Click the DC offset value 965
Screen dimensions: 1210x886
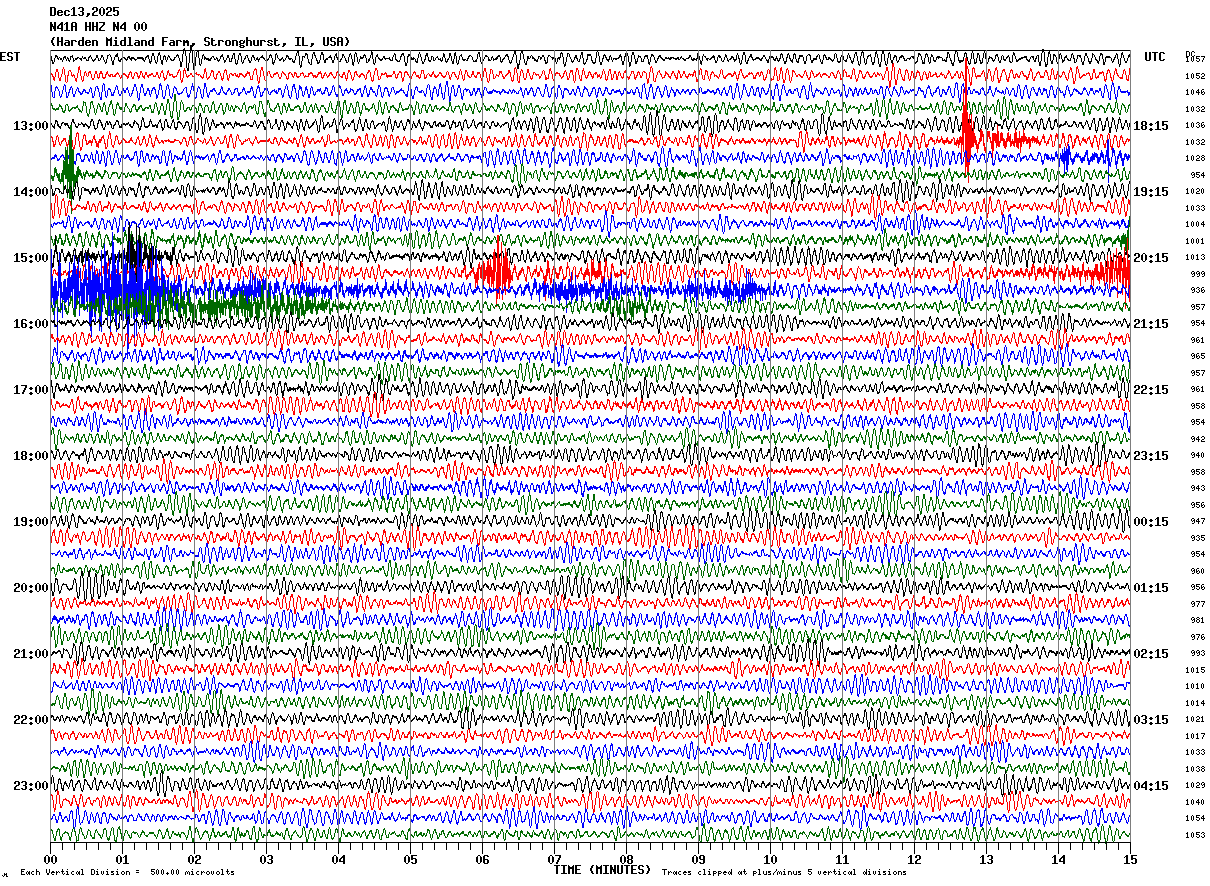pyautogui.click(x=1197, y=356)
